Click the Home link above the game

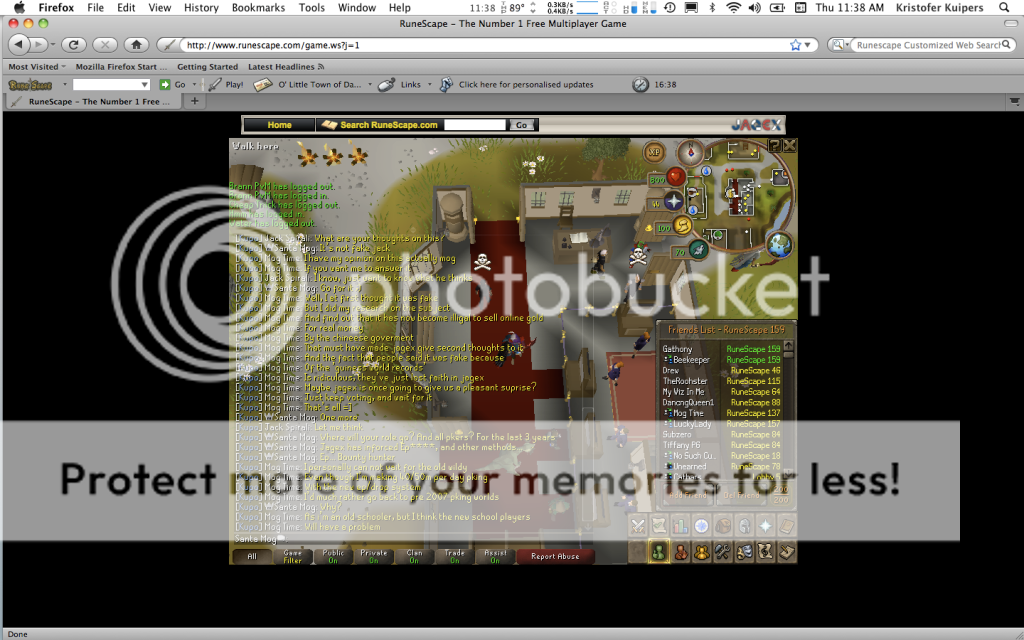pos(279,125)
